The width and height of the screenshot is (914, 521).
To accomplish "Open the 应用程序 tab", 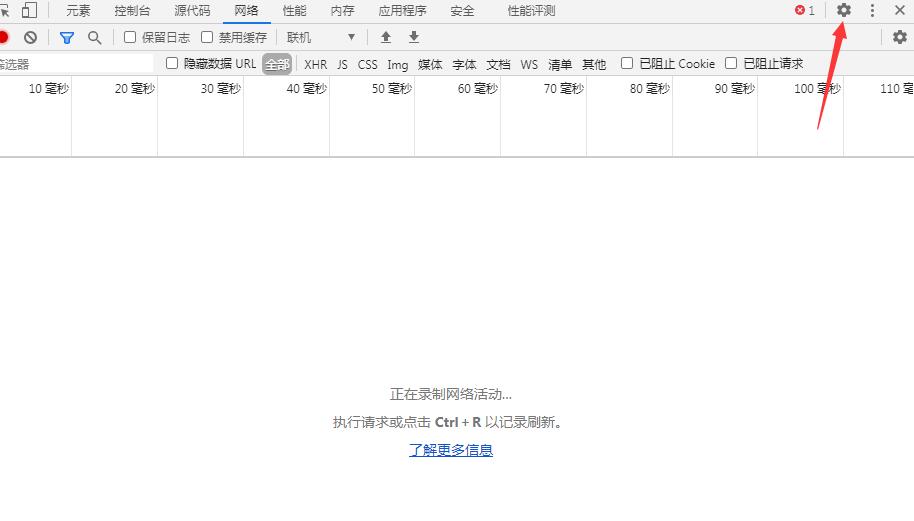I will pos(402,11).
